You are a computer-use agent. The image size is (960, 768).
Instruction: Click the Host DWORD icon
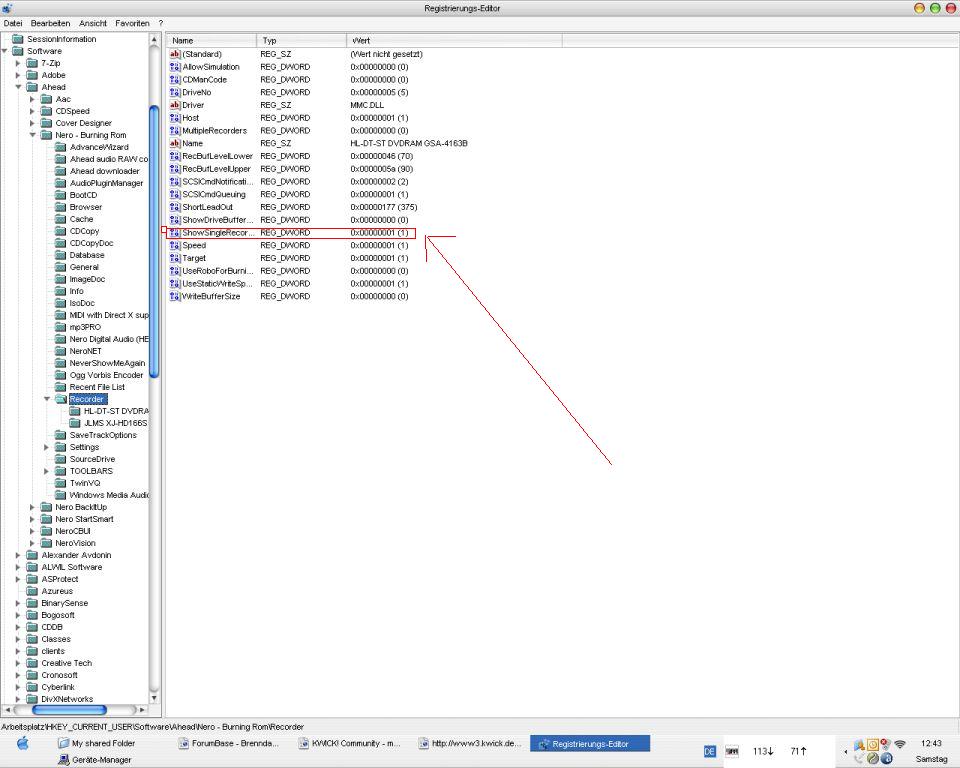(x=174, y=118)
